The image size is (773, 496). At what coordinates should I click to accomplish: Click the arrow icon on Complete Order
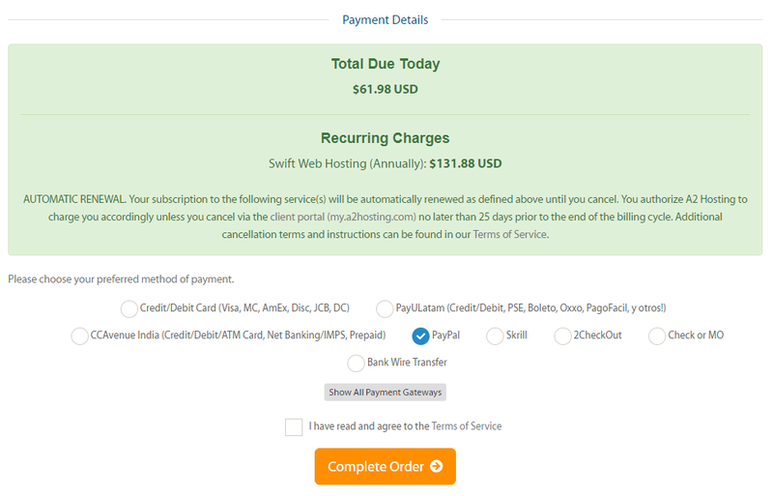436,467
